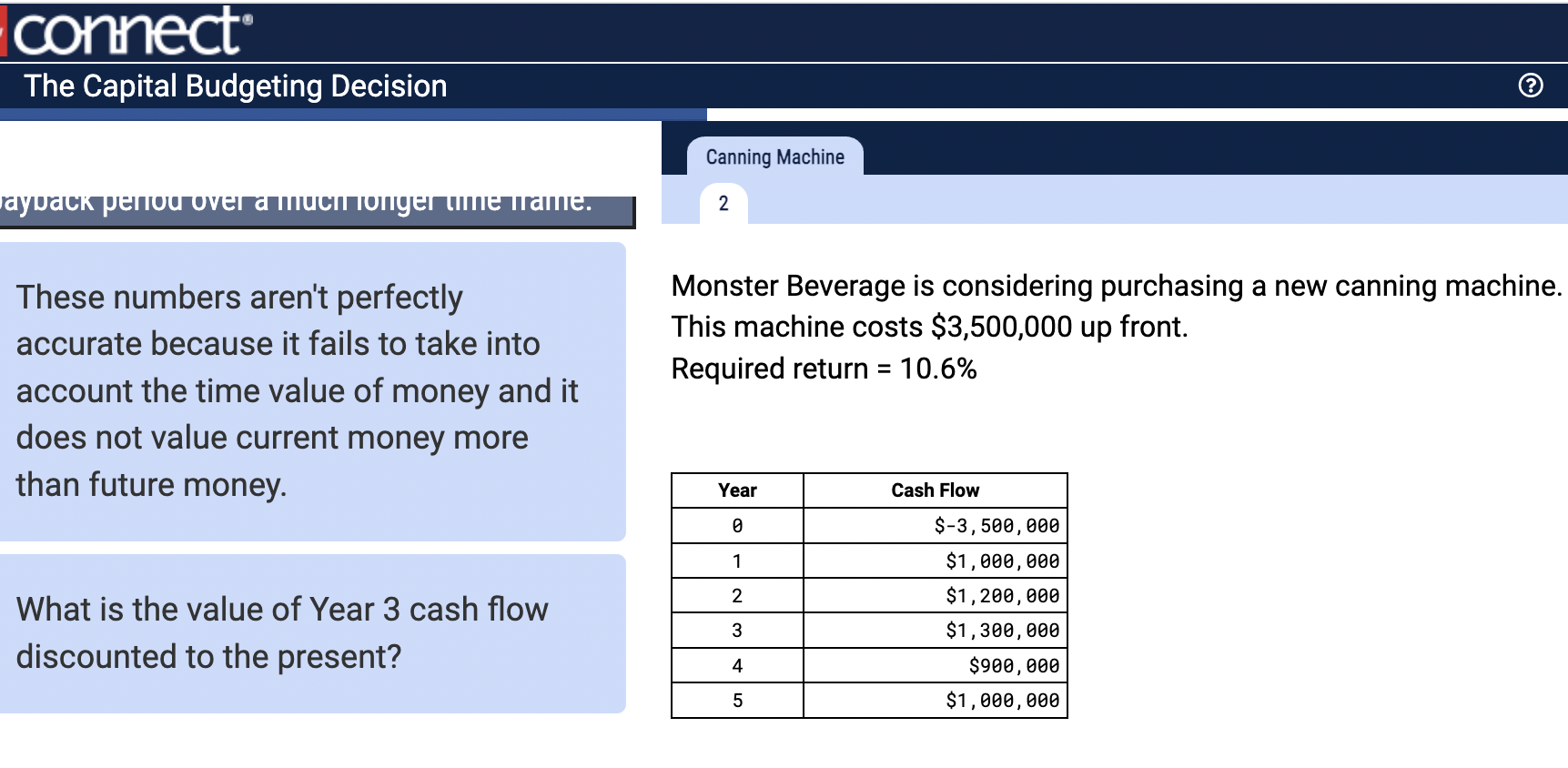
Task: Select the Year 5 cash flow $1,000,000
Action: (936, 701)
